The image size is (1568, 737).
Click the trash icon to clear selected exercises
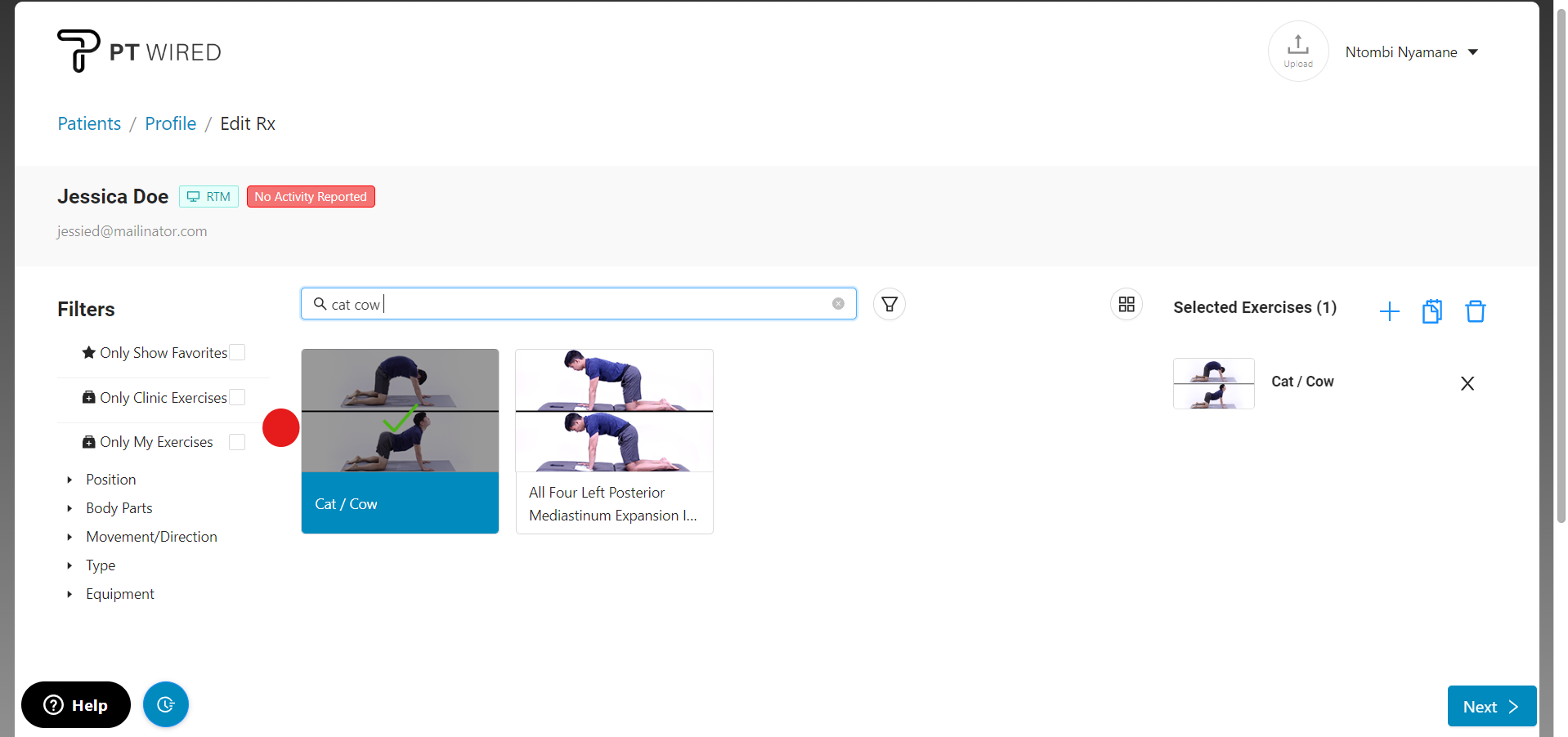1475,310
